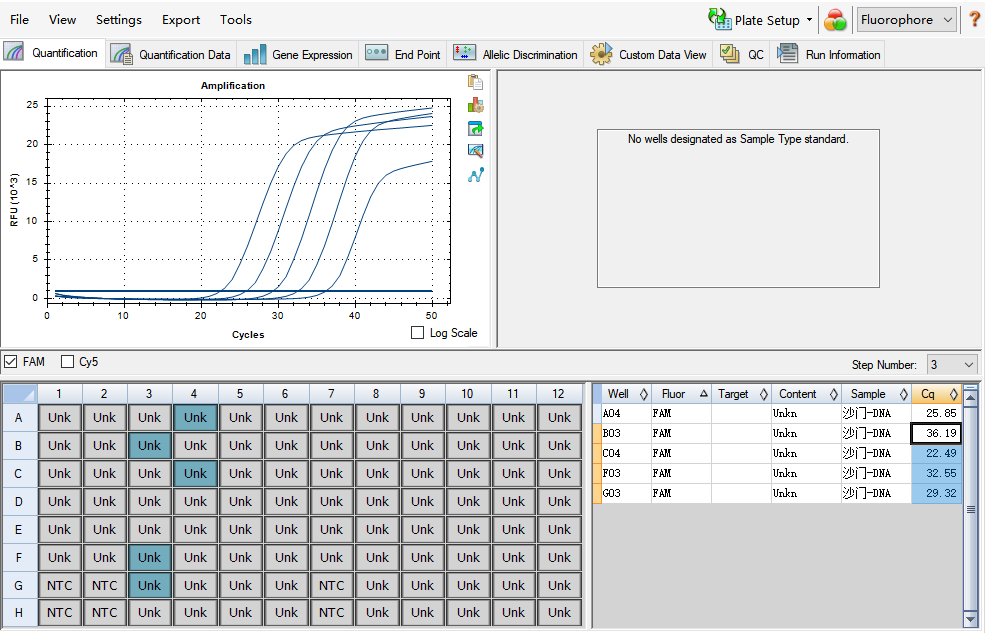
Task: Select plate column 12 header
Action: [558, 394]
